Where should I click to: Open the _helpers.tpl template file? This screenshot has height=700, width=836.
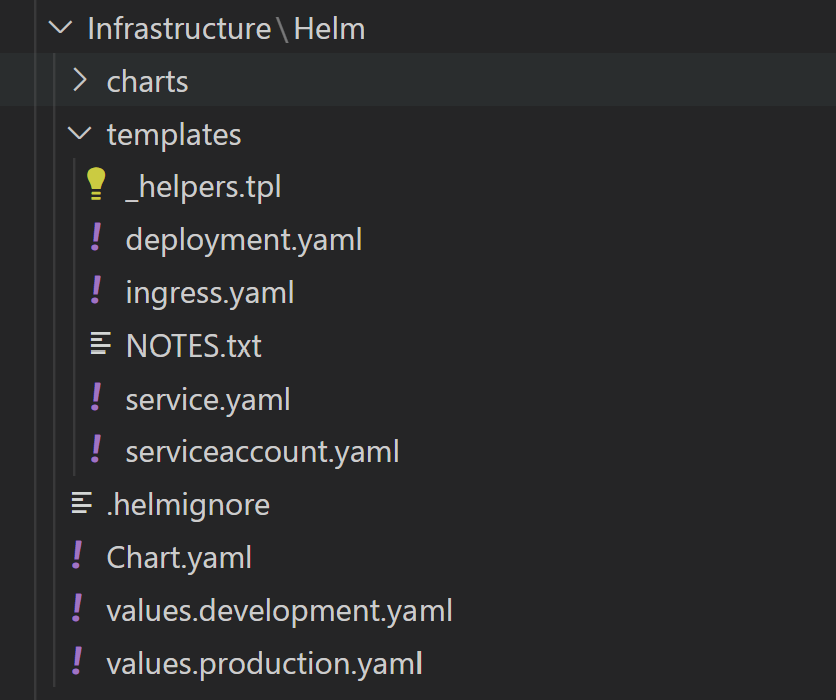(203, 187)
